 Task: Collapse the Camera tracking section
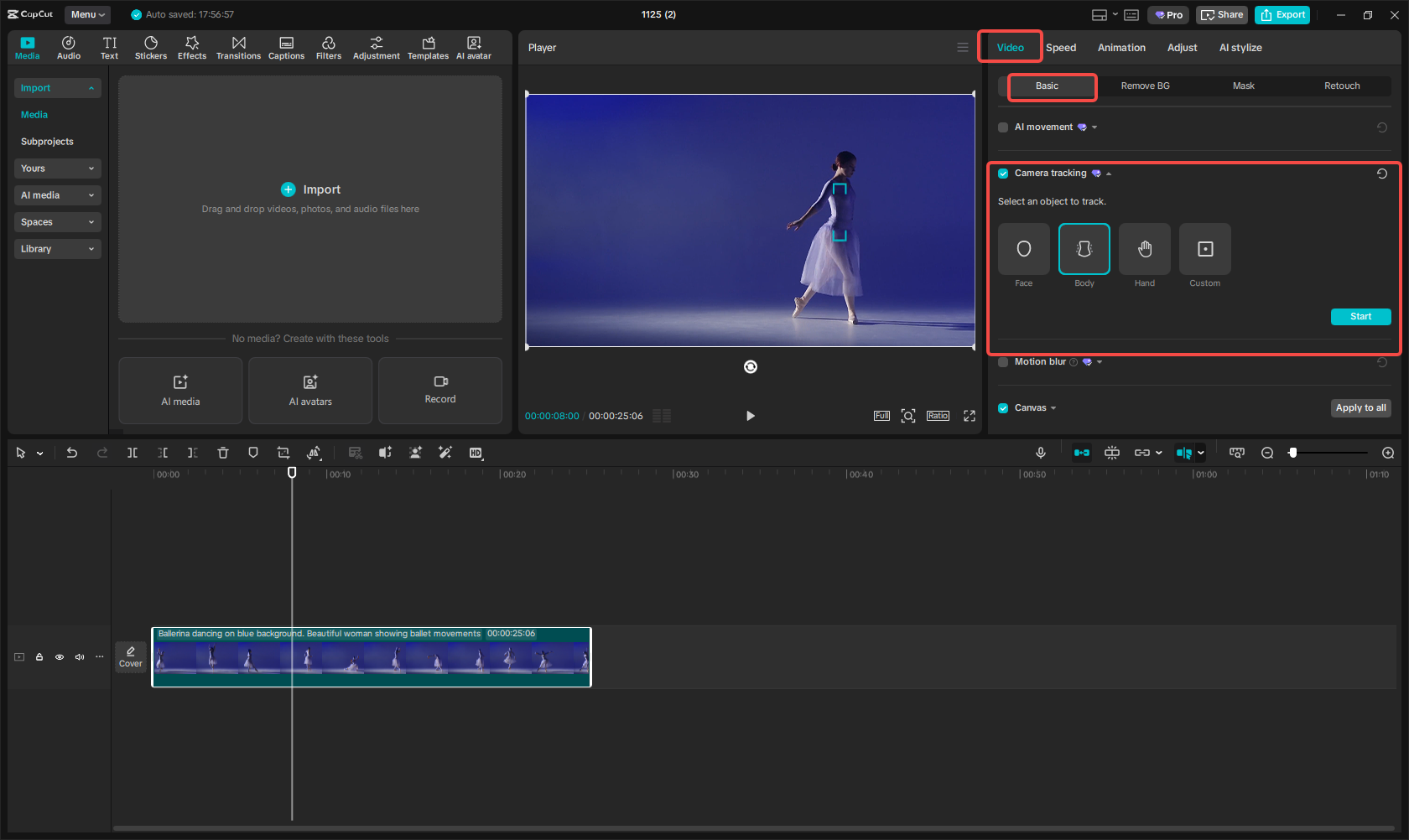pyautogui.click(x=1109, y=173)
